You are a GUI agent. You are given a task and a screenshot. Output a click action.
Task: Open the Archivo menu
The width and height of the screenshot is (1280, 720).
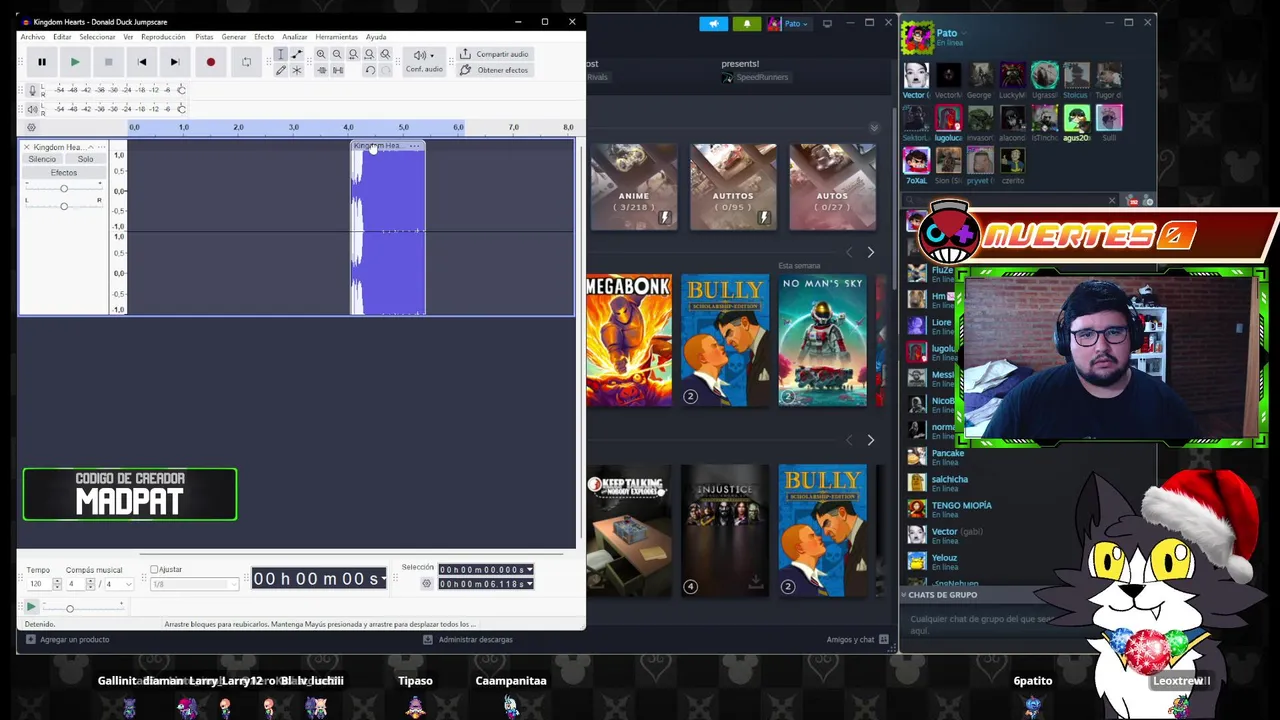pyautogui.click(x=33, y=37)
